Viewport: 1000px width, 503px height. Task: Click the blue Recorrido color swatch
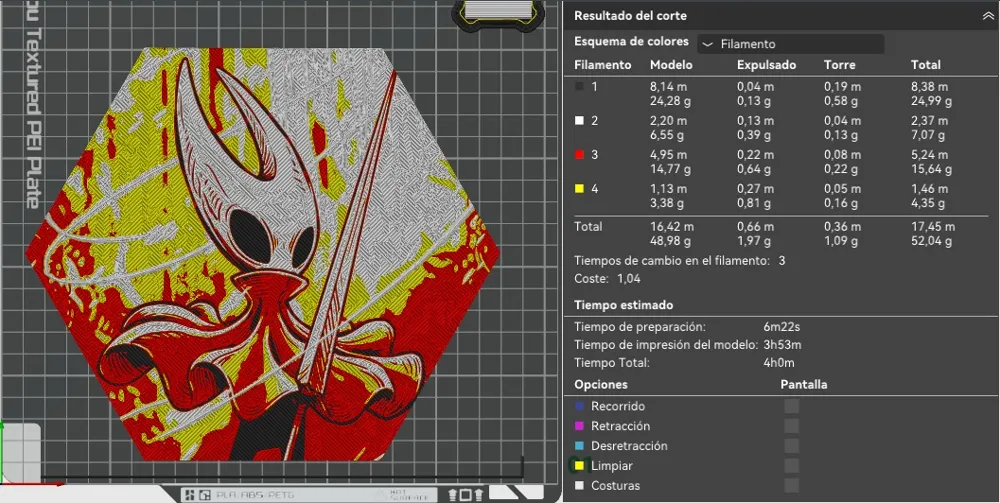coord(579,406)
